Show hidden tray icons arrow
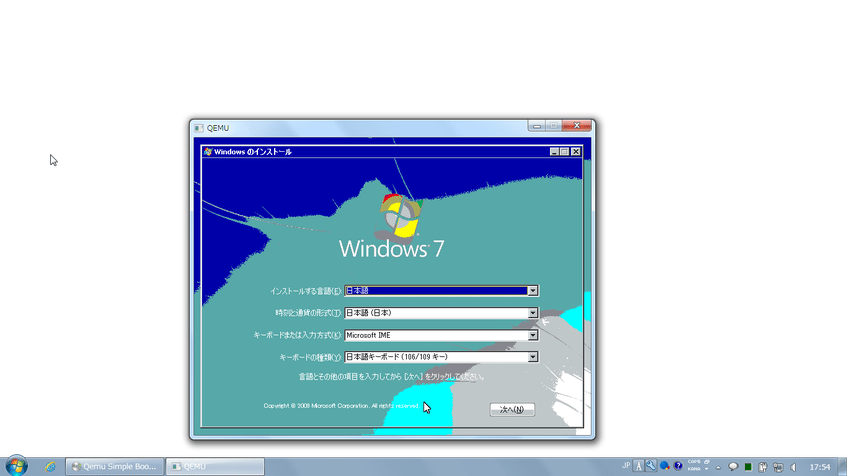The image size is (847, 476). pos(718,467)
